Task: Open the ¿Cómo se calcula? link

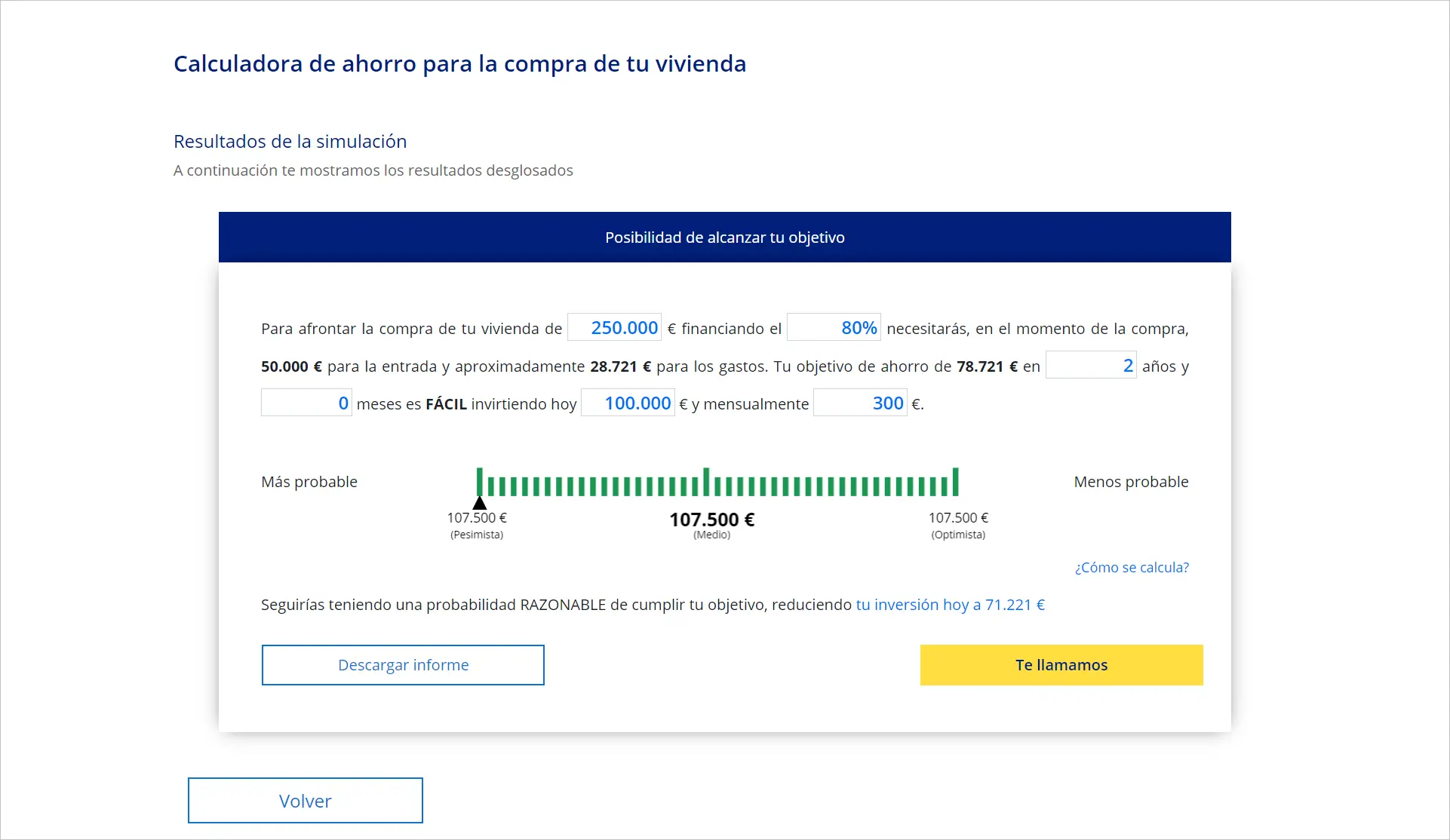Action: coord(1132,568)
